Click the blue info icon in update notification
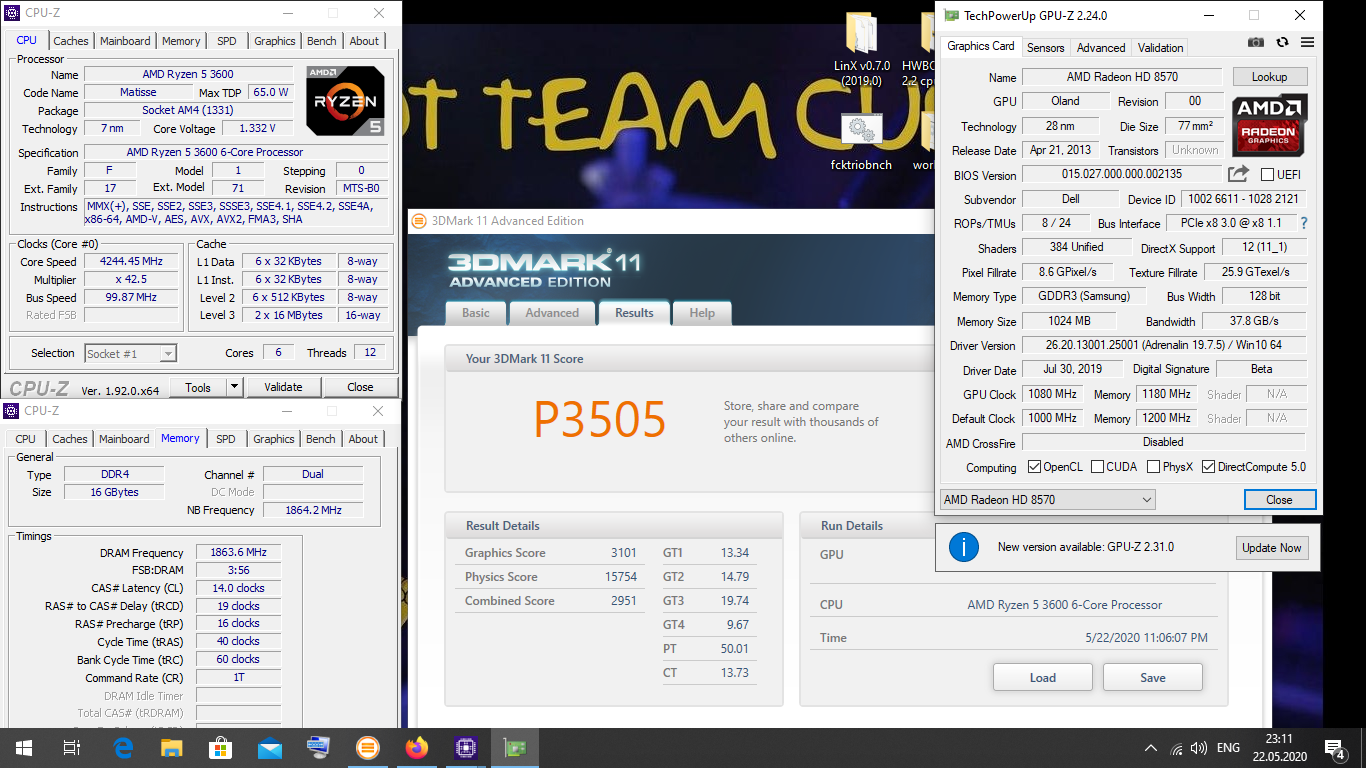This screenshot has height=768, width=1366. coord(963,547)
